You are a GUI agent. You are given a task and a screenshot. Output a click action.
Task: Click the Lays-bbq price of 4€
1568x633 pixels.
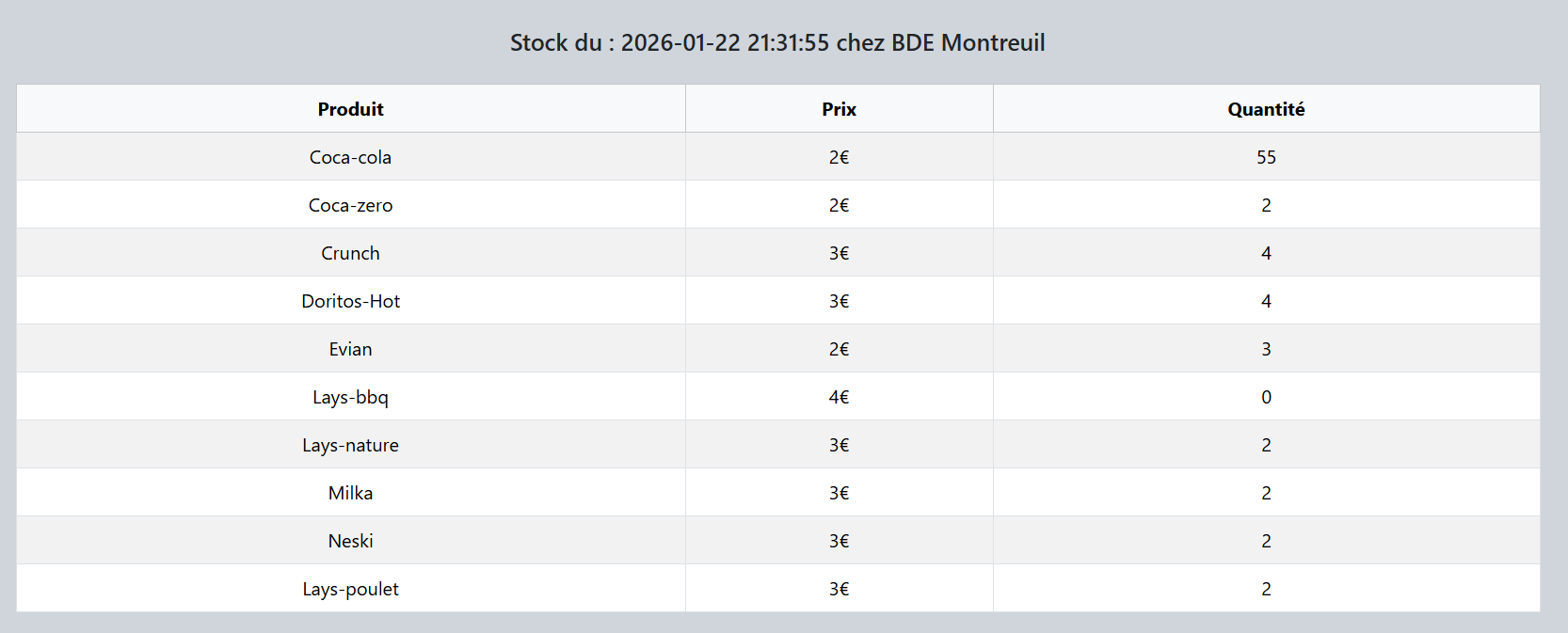tap(839, 397)
